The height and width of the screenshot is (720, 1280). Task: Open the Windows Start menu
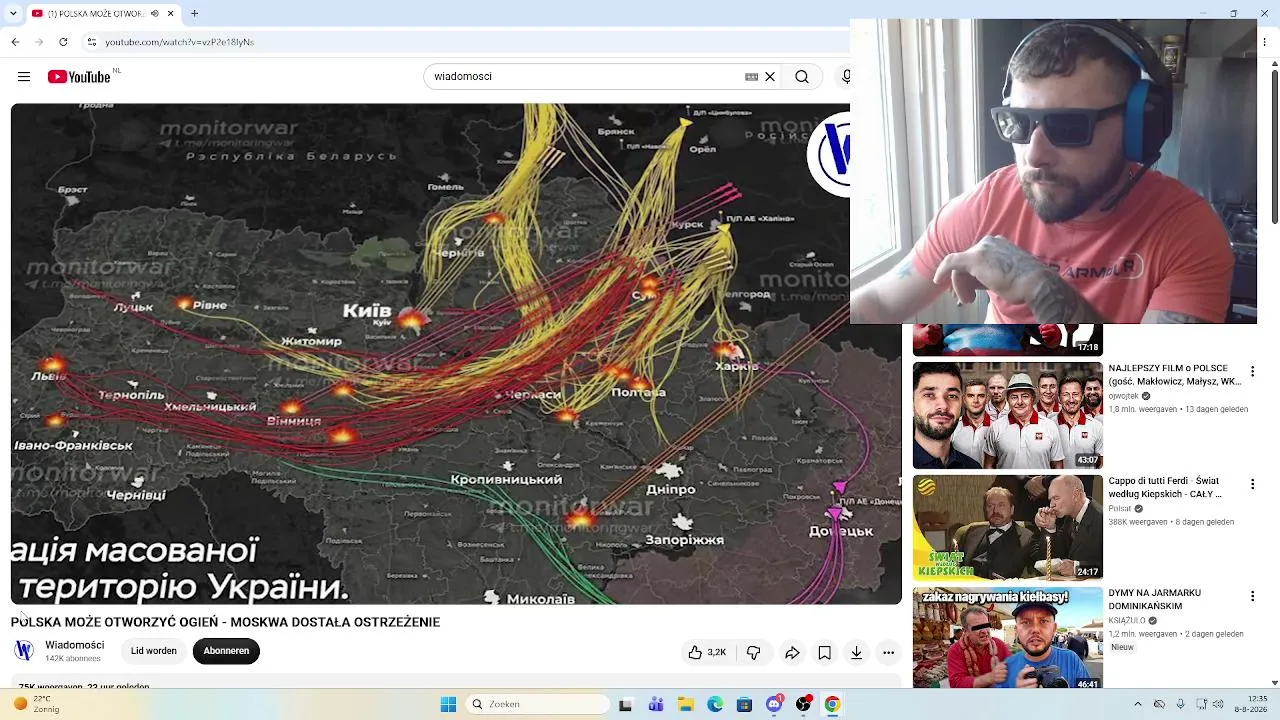click(x=448, y=704)
